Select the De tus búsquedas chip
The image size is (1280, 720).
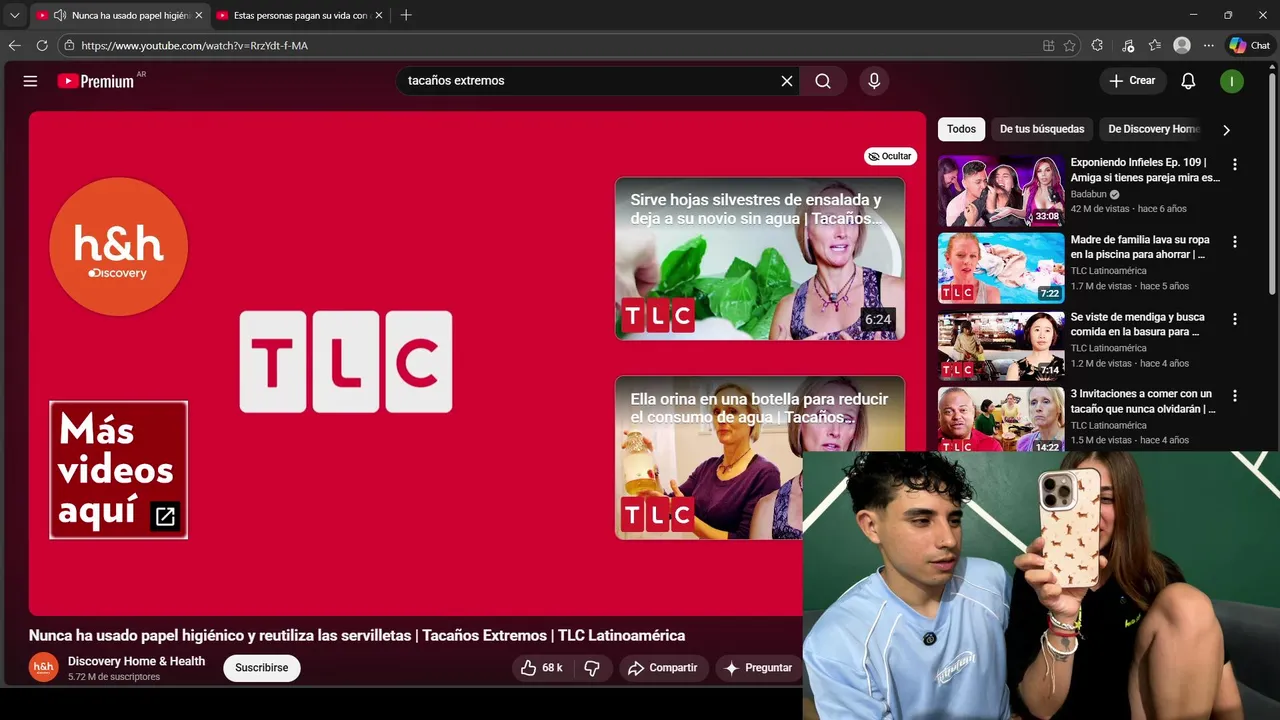click(x=1042, y=129)
